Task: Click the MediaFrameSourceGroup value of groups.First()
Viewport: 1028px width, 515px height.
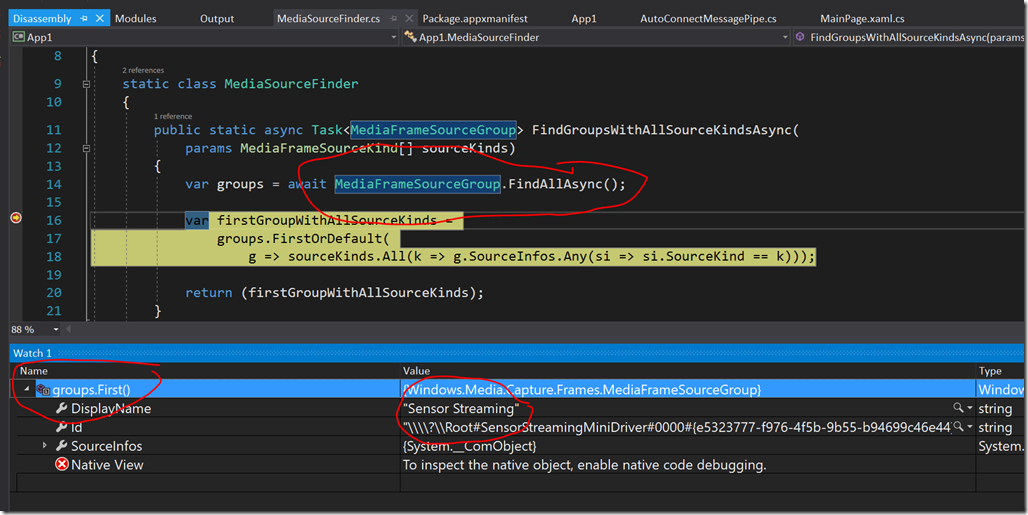Action: coord(582,390)
